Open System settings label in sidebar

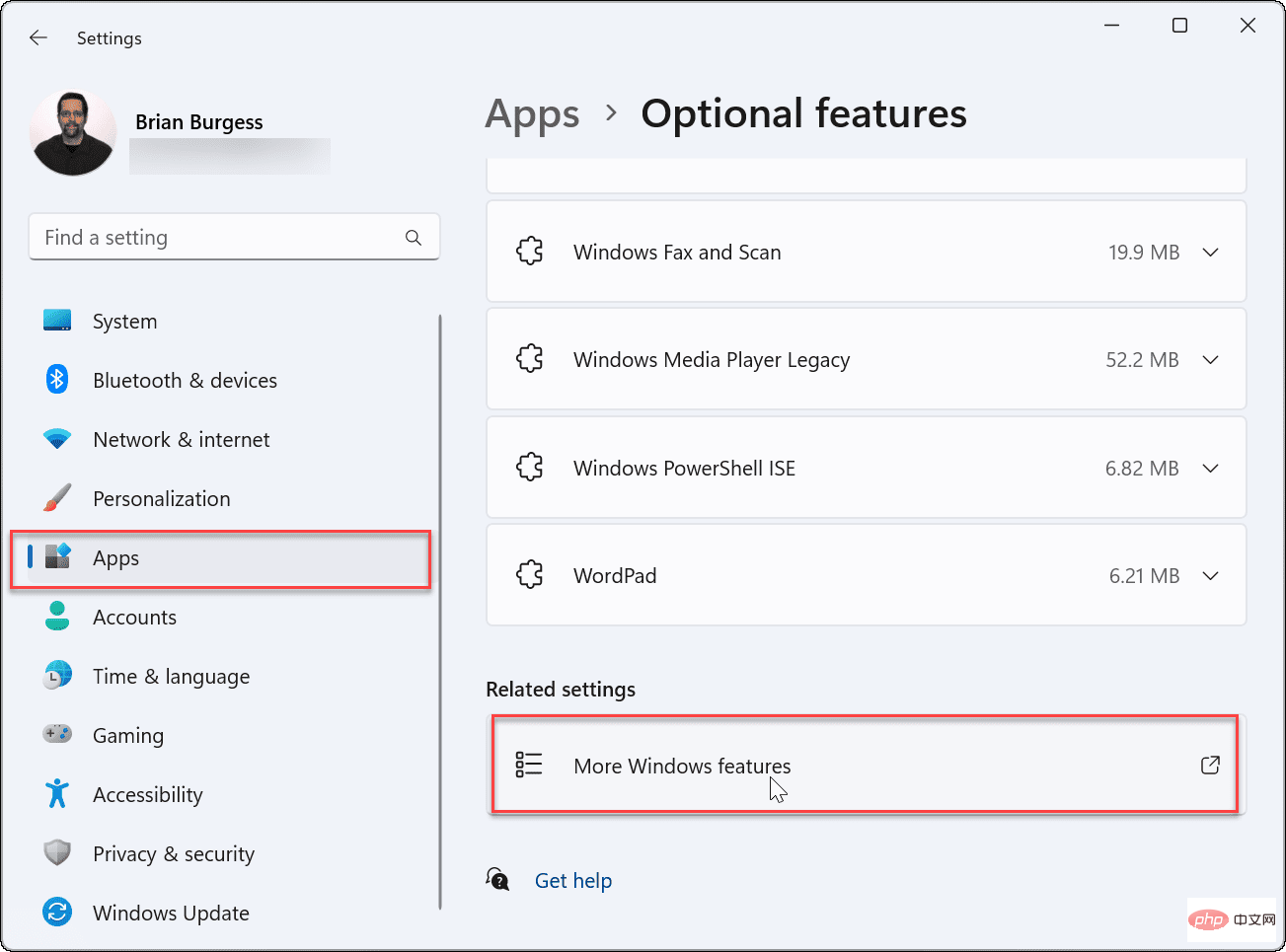[124, 322]
